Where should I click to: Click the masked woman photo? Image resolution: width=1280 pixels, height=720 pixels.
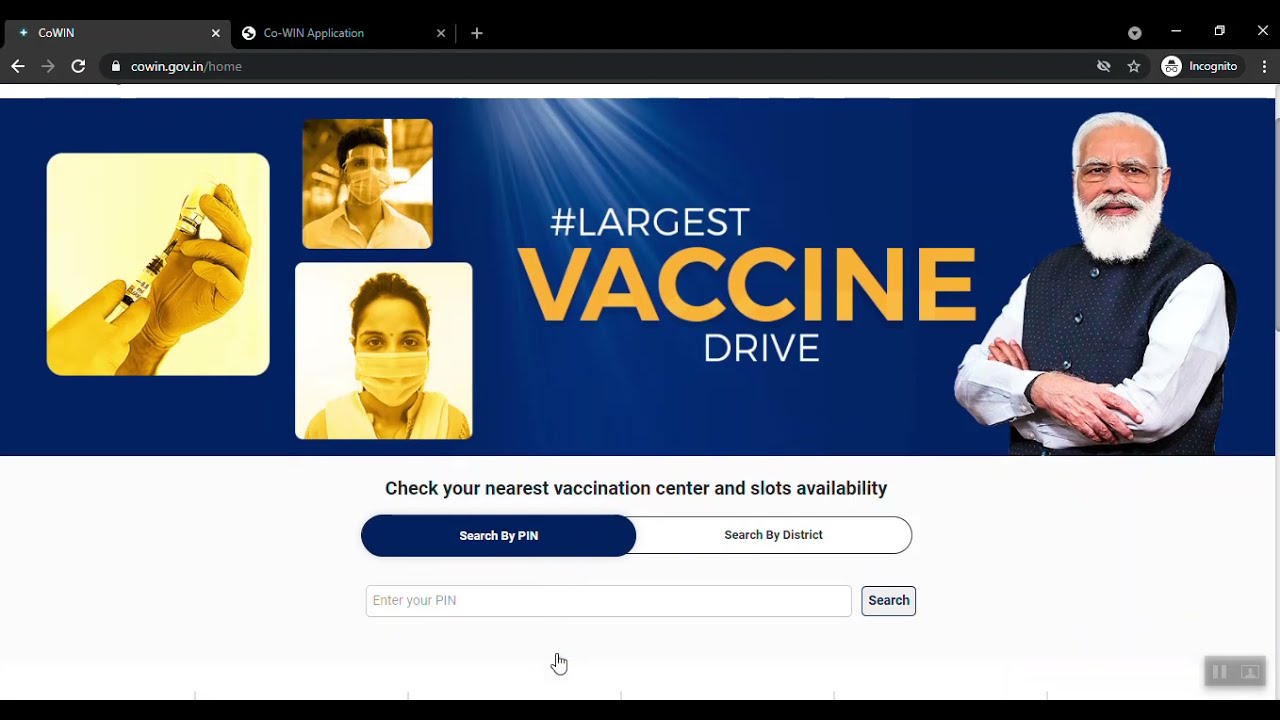coord(384,351)
